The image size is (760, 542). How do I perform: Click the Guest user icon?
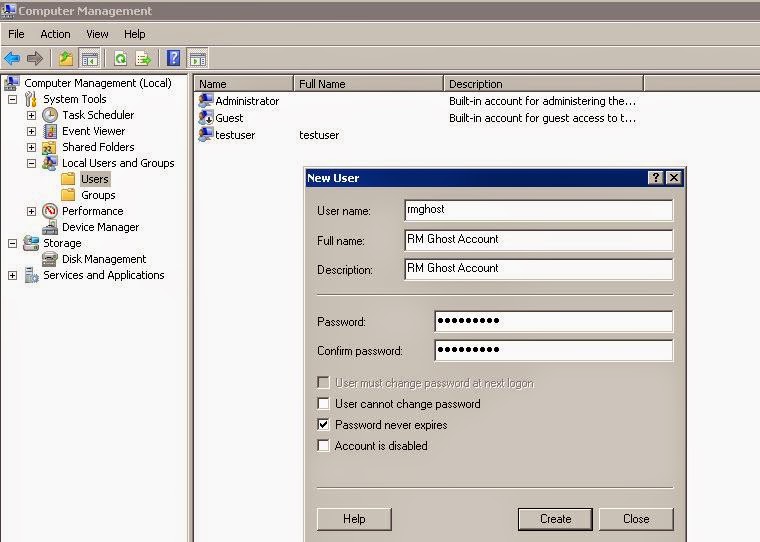(206, 118)
